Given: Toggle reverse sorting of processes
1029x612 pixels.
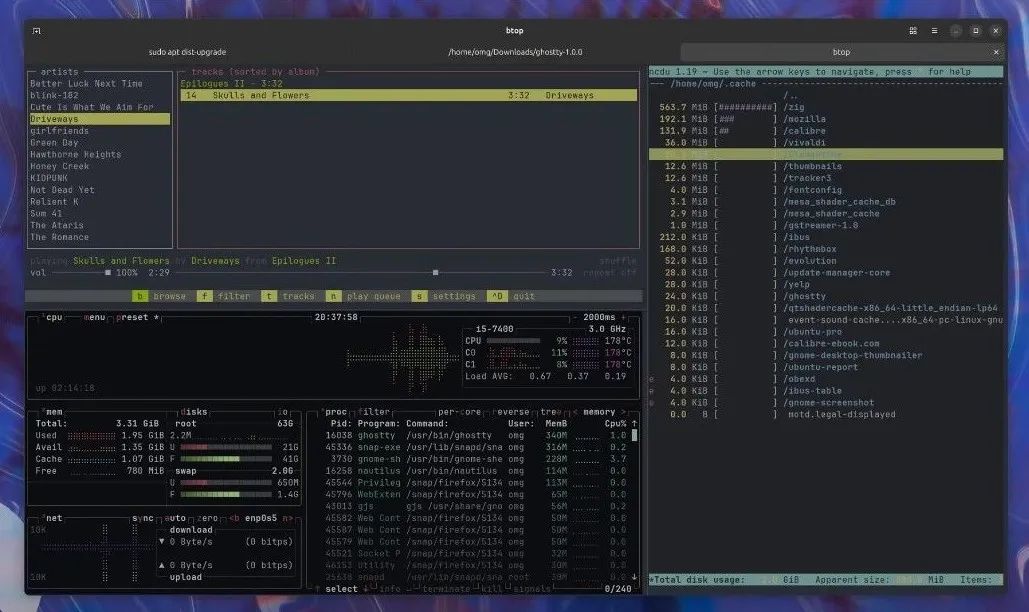Looking at the screenshot, I should [x=511, y=412].
